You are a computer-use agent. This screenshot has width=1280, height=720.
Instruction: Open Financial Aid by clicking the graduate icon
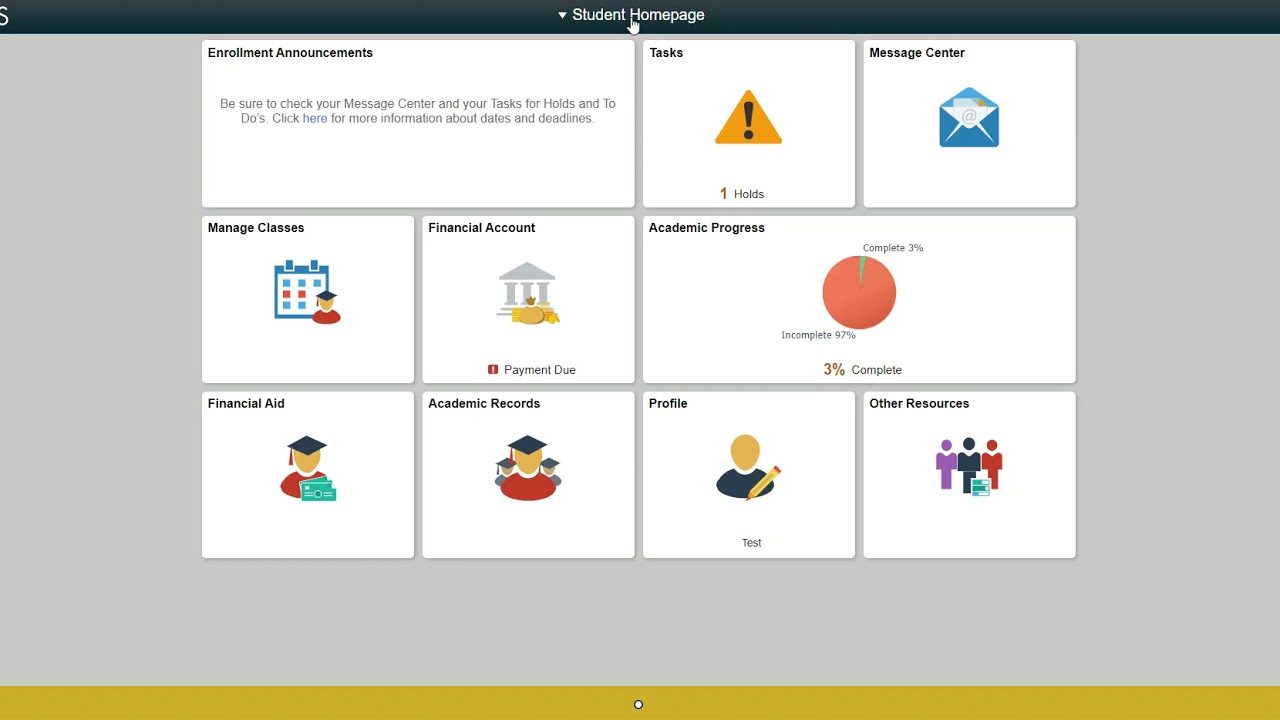(307, 466)
